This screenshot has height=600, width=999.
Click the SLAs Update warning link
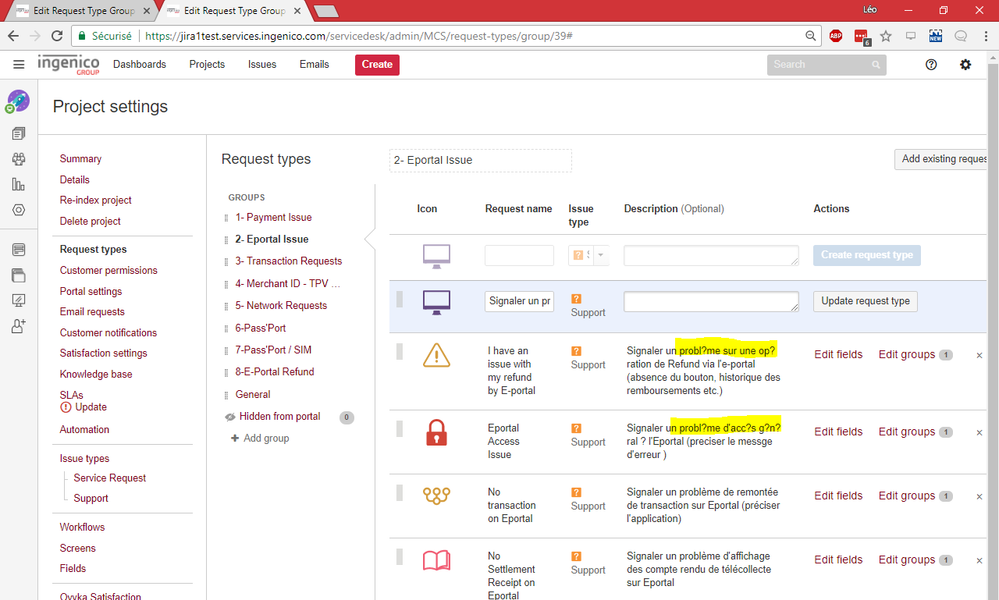(83, 407)
